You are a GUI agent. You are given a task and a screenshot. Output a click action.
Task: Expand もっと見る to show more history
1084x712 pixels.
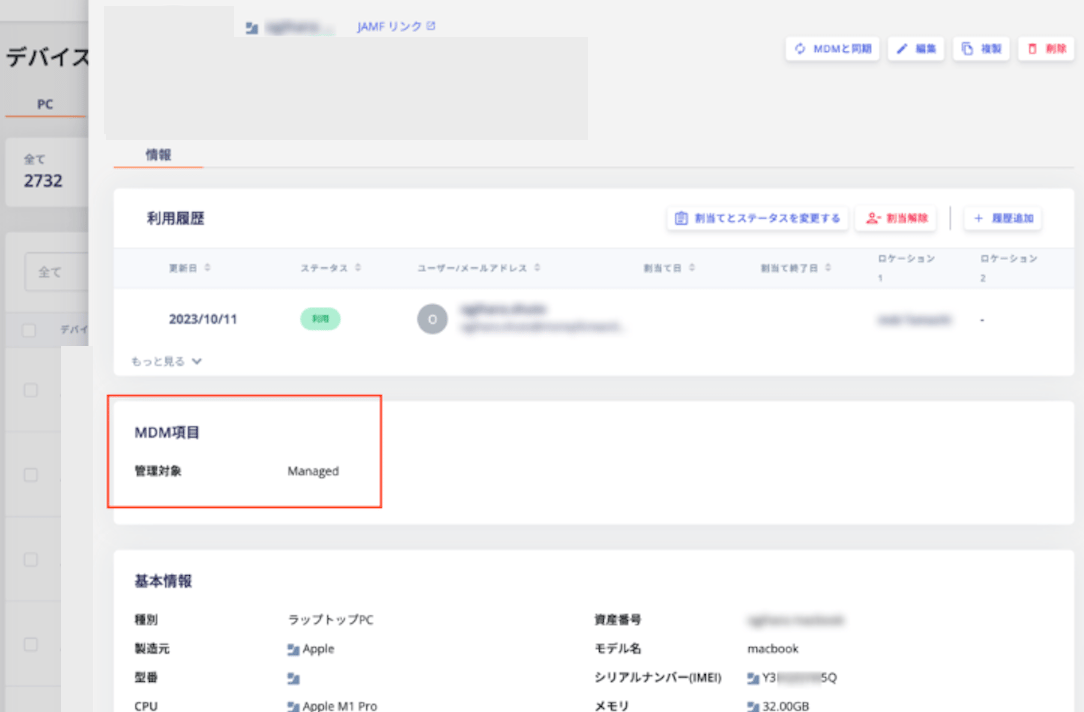tap(167, 361)
